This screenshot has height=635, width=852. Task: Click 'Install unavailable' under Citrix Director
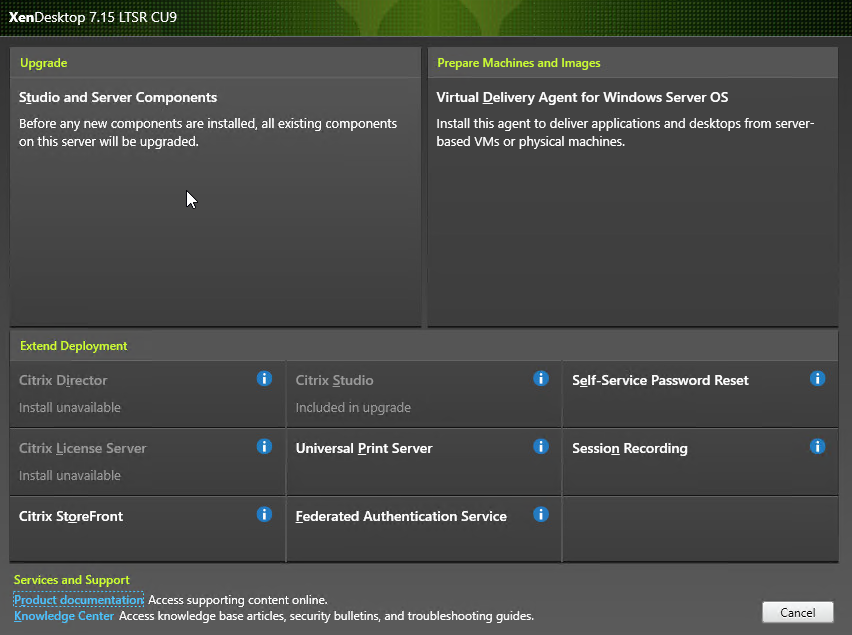70,407
